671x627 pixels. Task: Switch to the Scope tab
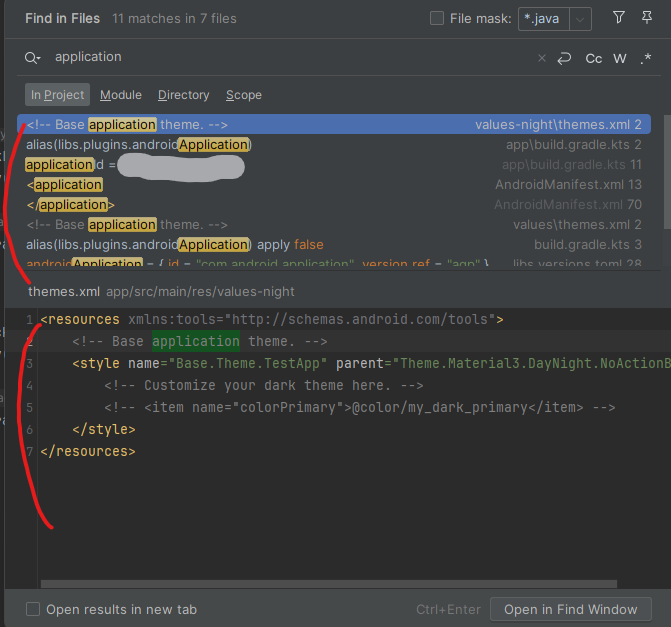click(243, 95)
